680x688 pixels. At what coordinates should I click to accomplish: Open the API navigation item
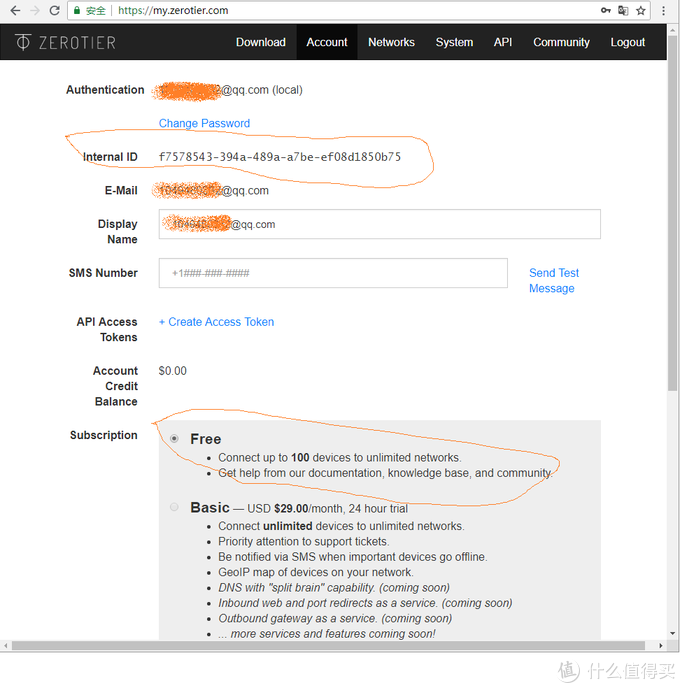pos(503,43)
